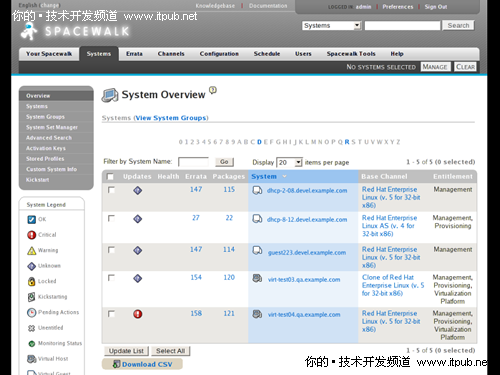Click Unknown status icon for guest223.devel.example.com

coord(138,250)
